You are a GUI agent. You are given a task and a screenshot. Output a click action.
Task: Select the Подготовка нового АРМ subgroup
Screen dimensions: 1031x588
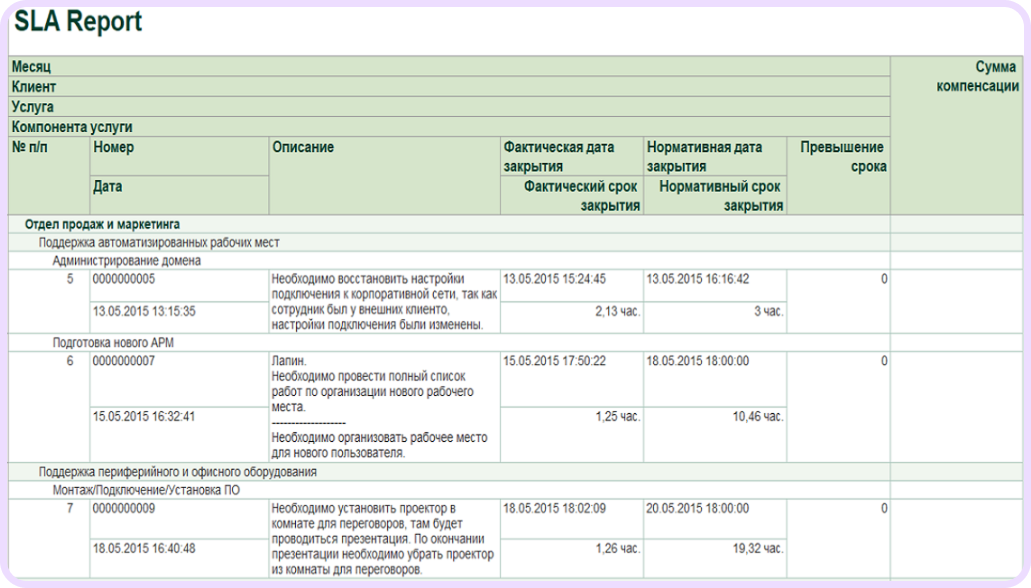(114, 343)
